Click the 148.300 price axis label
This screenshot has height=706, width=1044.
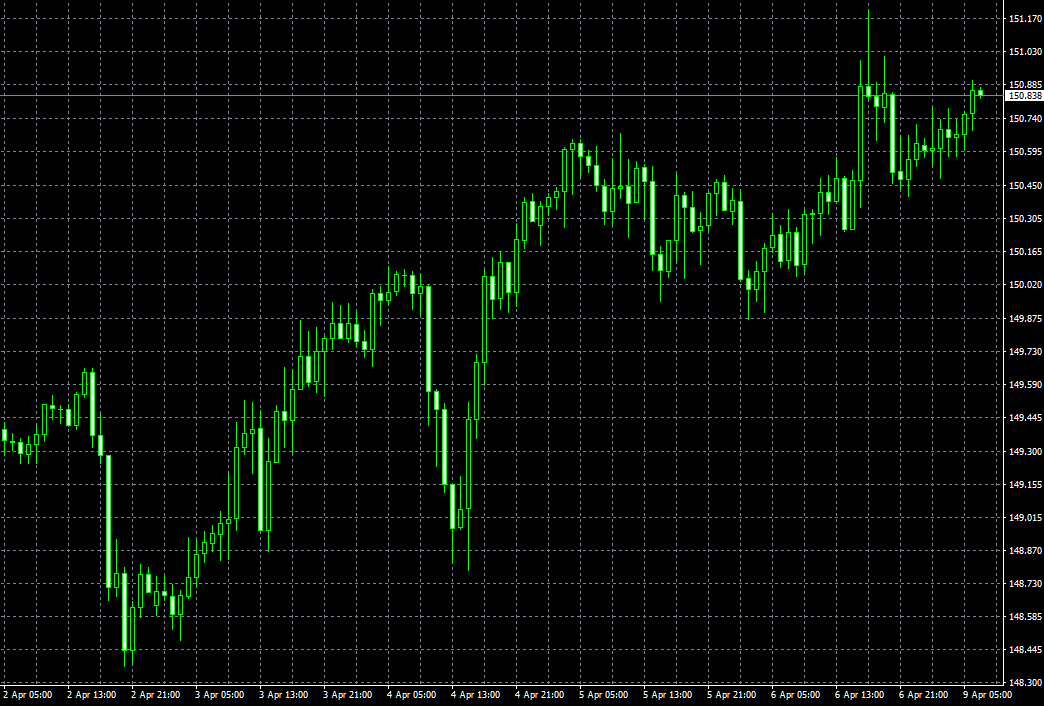tap(1025, 683)
